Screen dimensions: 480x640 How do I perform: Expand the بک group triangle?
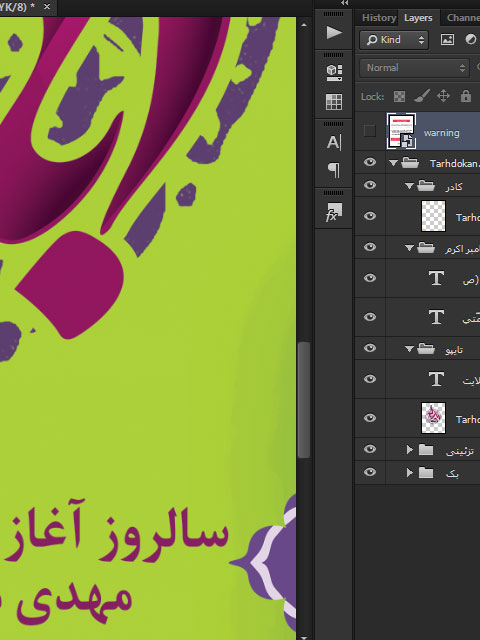(x=409, y=472)
